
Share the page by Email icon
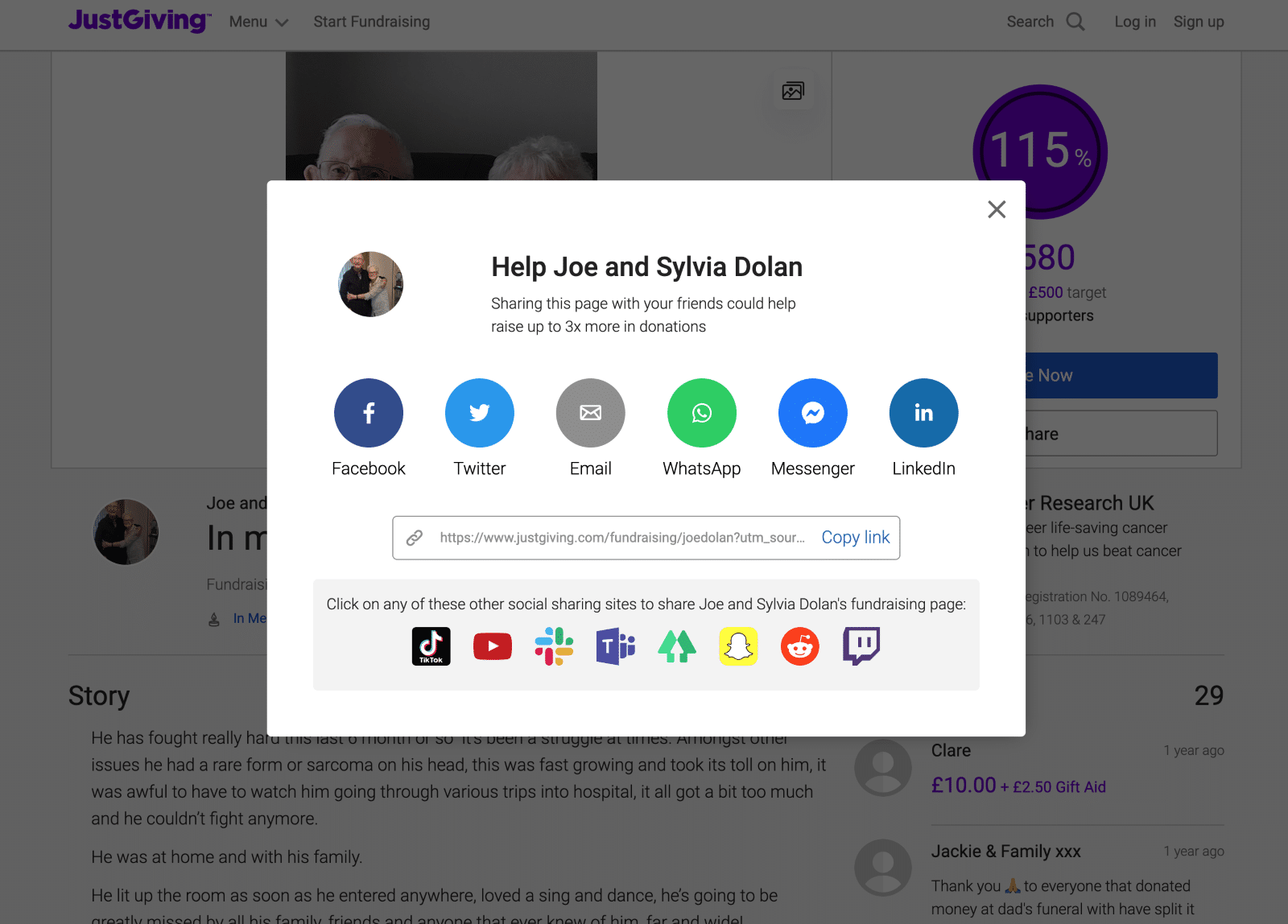591,413
